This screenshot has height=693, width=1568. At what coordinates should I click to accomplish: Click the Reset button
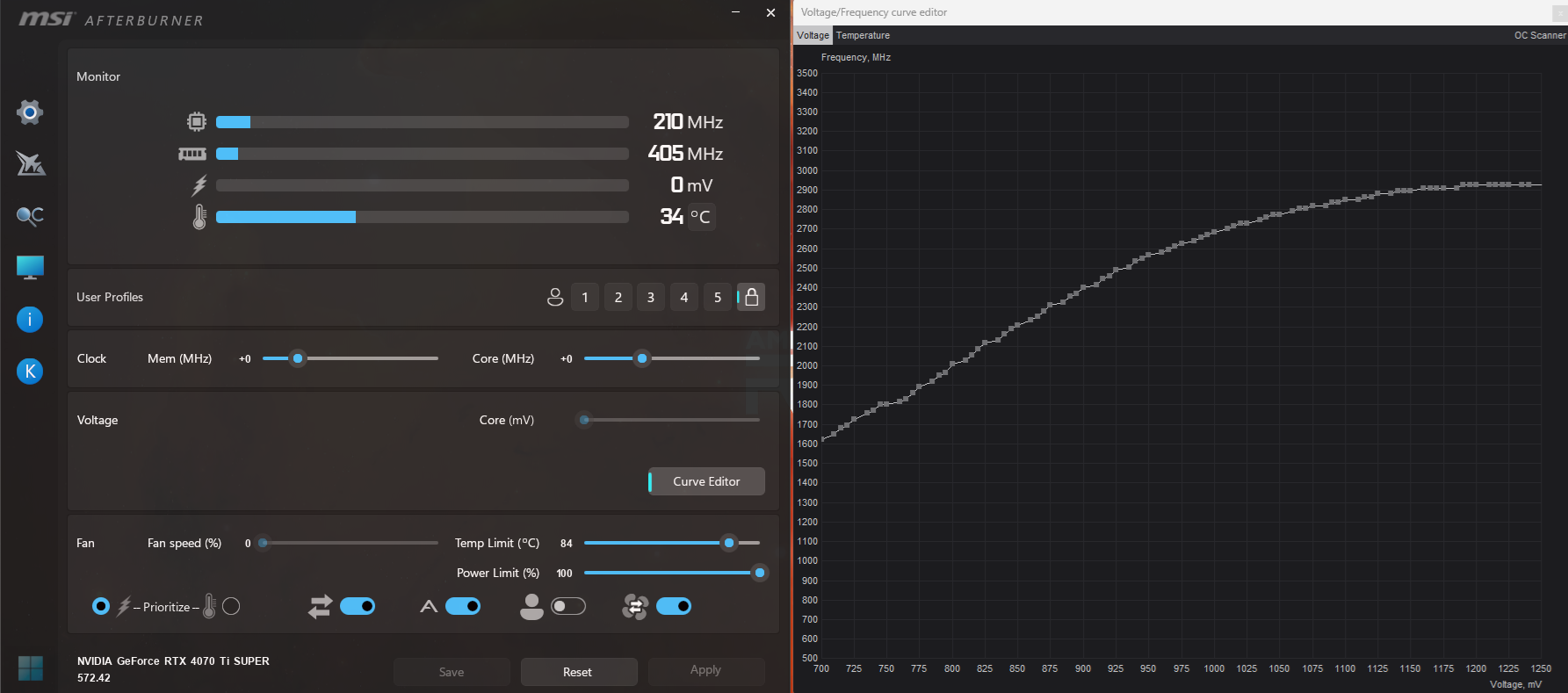pyautogui.click(x=578, y=672)
